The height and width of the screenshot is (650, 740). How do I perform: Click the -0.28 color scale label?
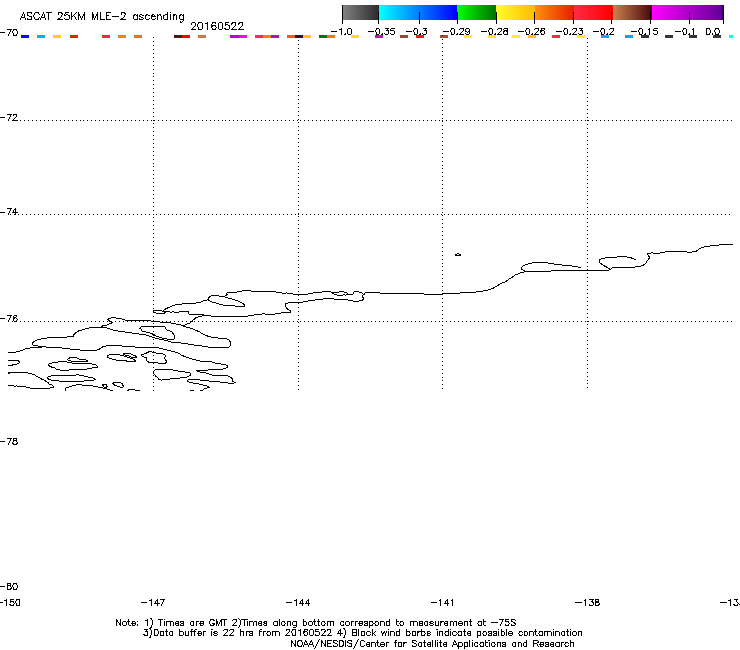click(x=494, y=32)
